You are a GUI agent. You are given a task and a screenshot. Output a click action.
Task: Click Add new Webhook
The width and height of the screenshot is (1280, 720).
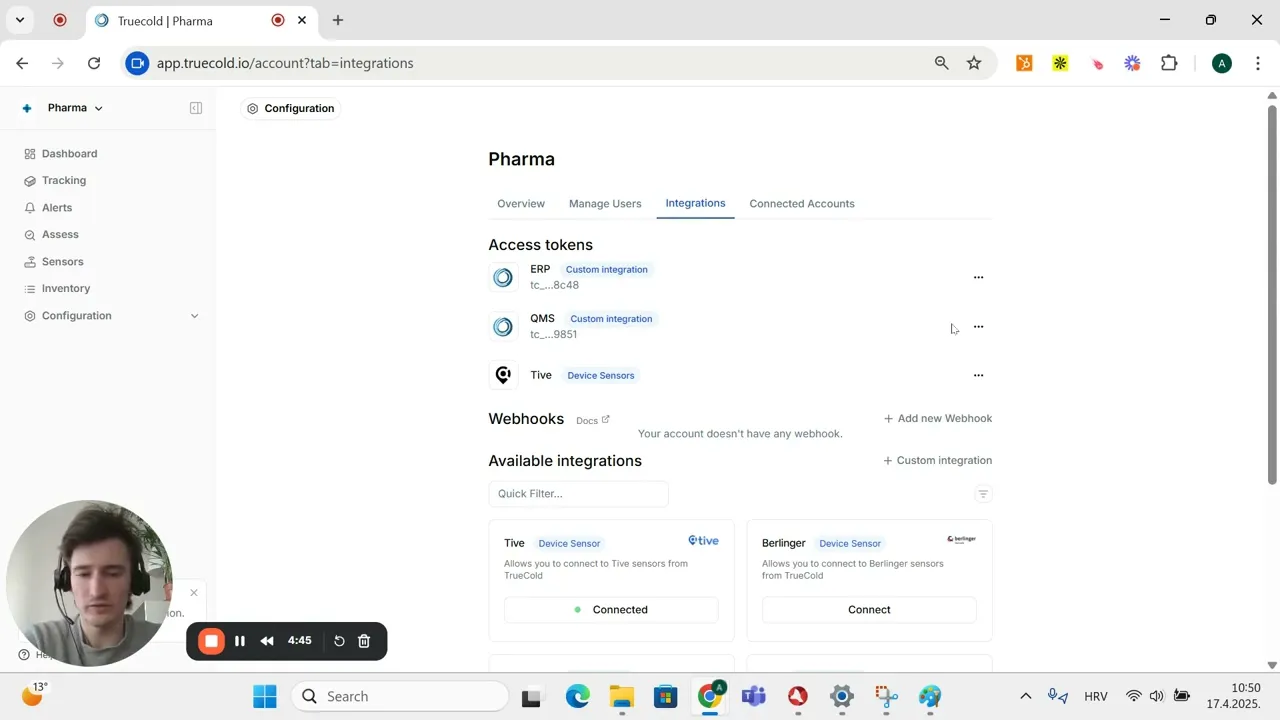pyautogui.click(x=938, y=419)
